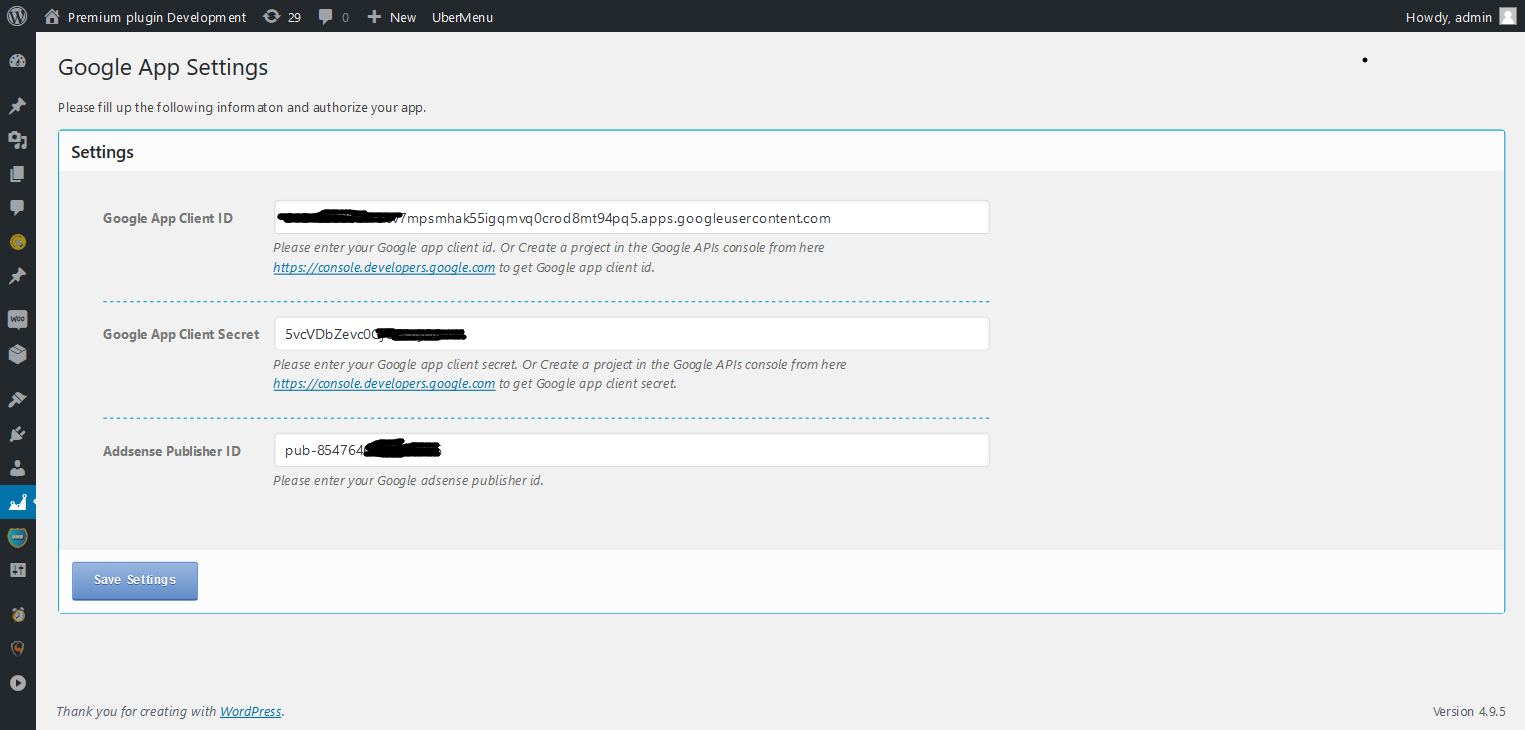Screen dimensions: 1525x730
Task: Open the Appearance paintbrush icon
Action: point(17,399)
